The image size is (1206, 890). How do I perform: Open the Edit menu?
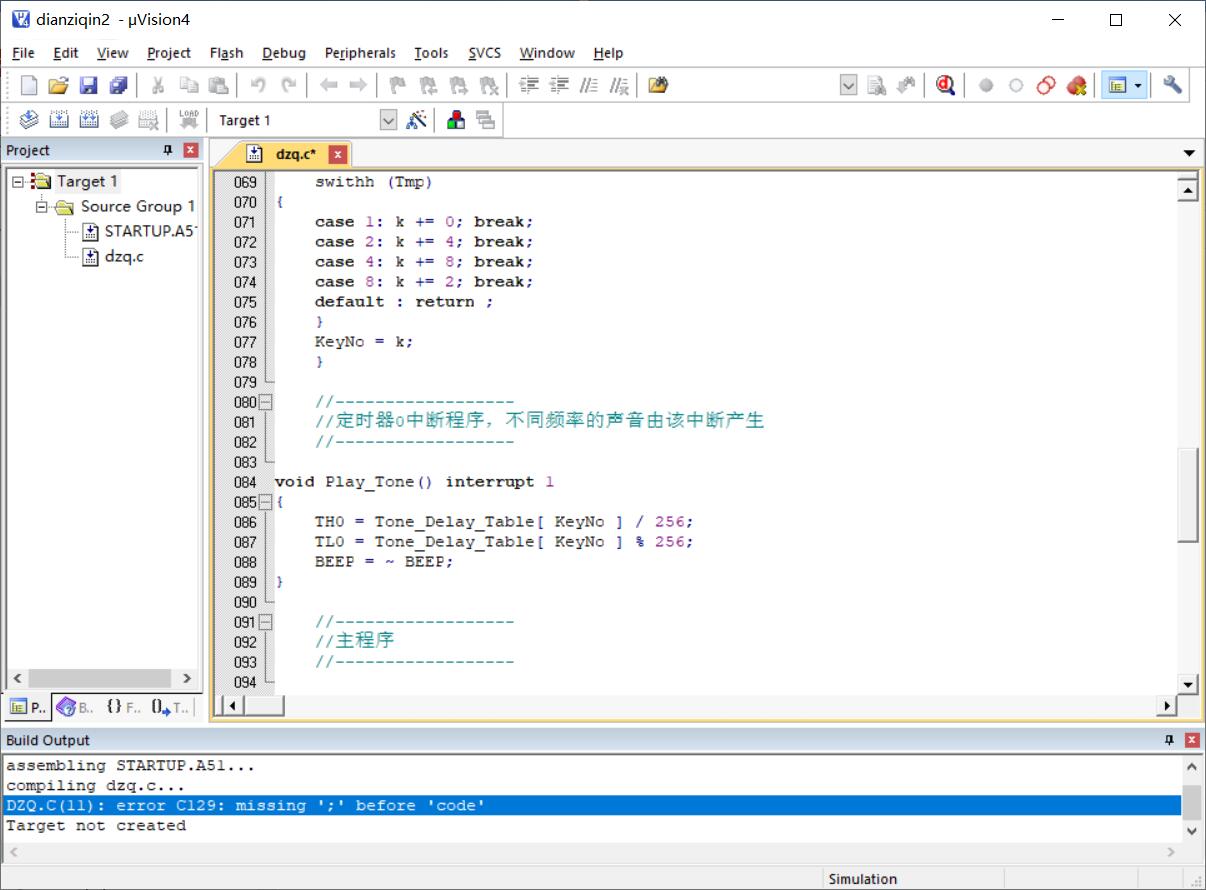[66, 53]
